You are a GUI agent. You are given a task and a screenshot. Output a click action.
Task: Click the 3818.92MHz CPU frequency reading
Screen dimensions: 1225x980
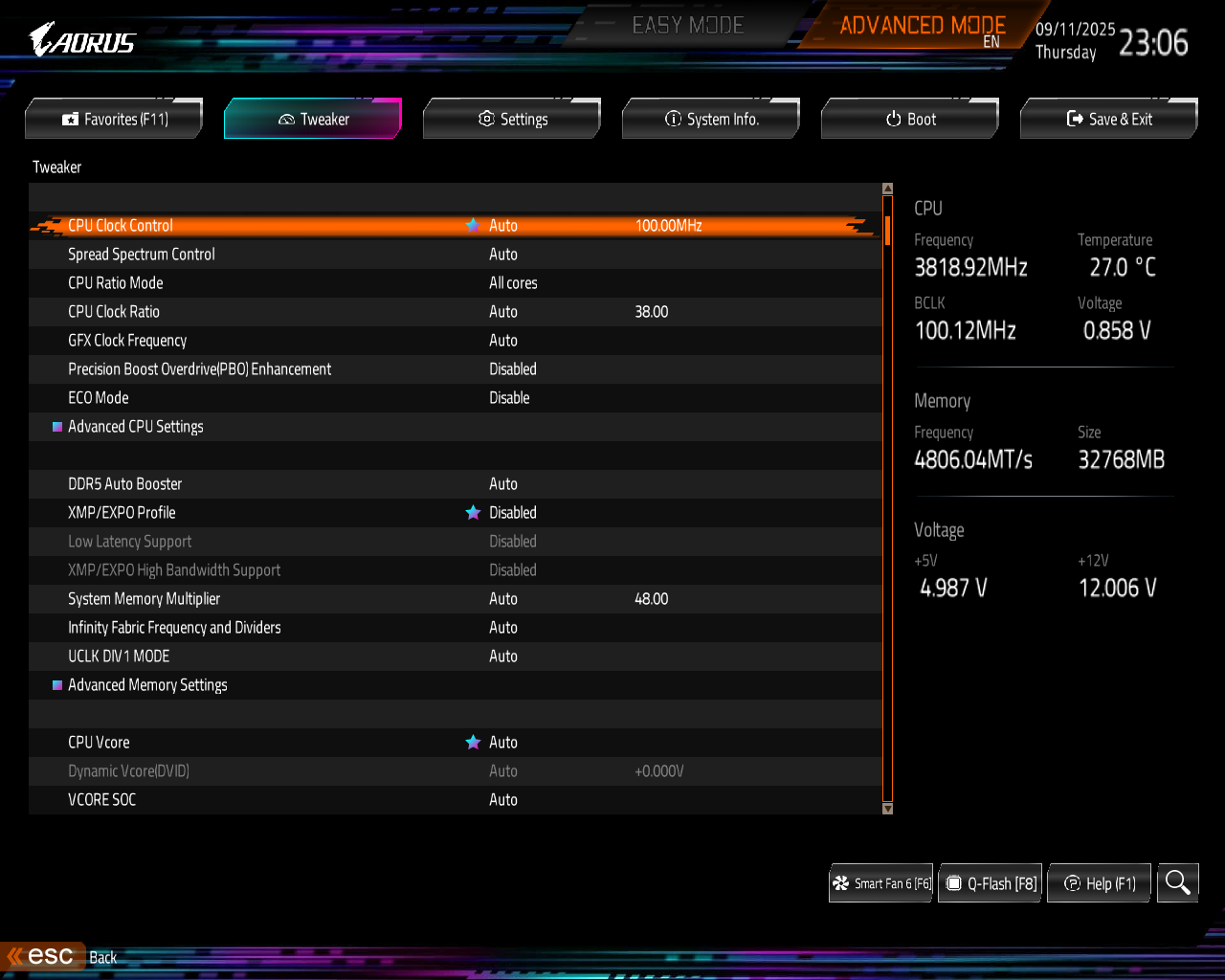coord(970,267)
